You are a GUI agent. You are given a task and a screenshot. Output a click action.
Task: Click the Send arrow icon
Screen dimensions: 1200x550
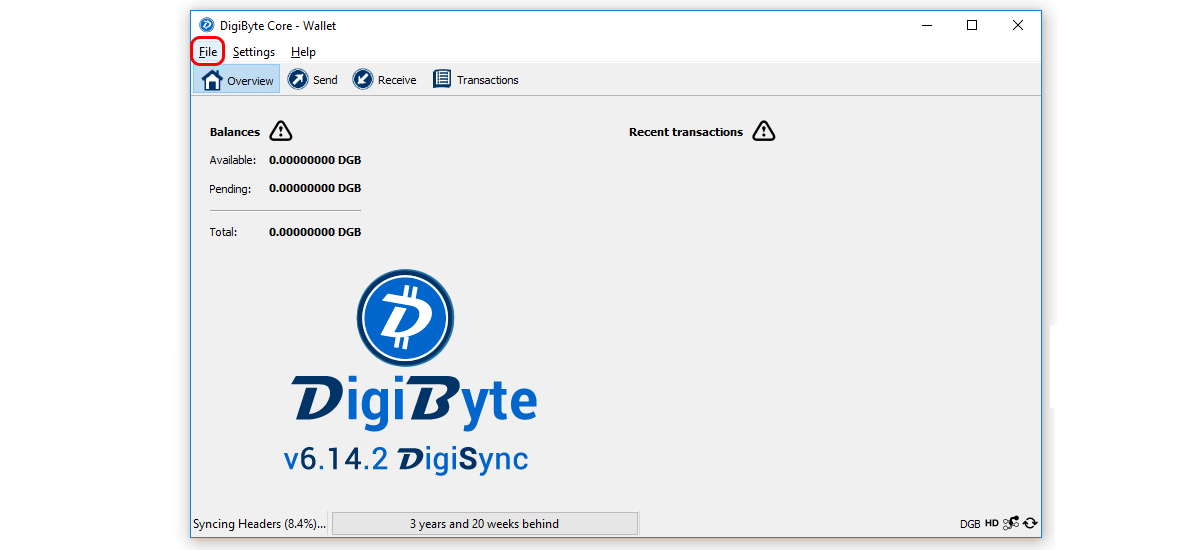click(298, 79)
